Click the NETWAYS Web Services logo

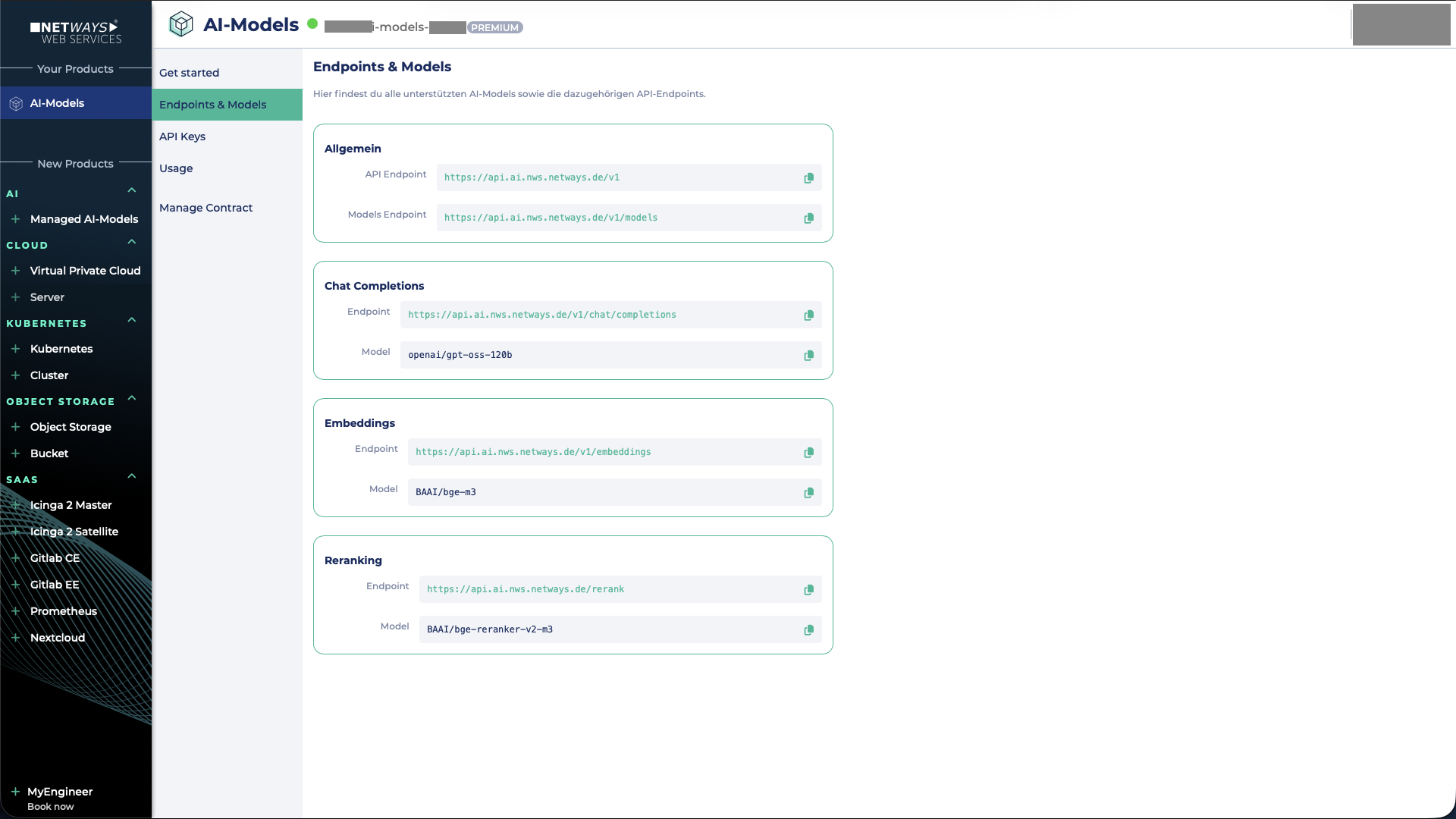76,32
